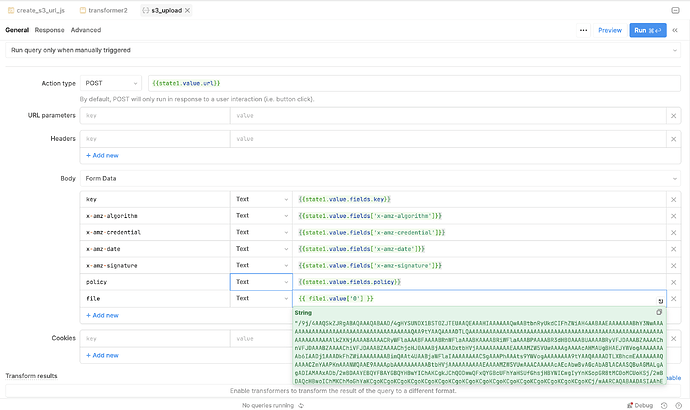The height and width of the screenshot is (410, 690).
Task: Remove the URL parameters row
Action: click(673, 116)
